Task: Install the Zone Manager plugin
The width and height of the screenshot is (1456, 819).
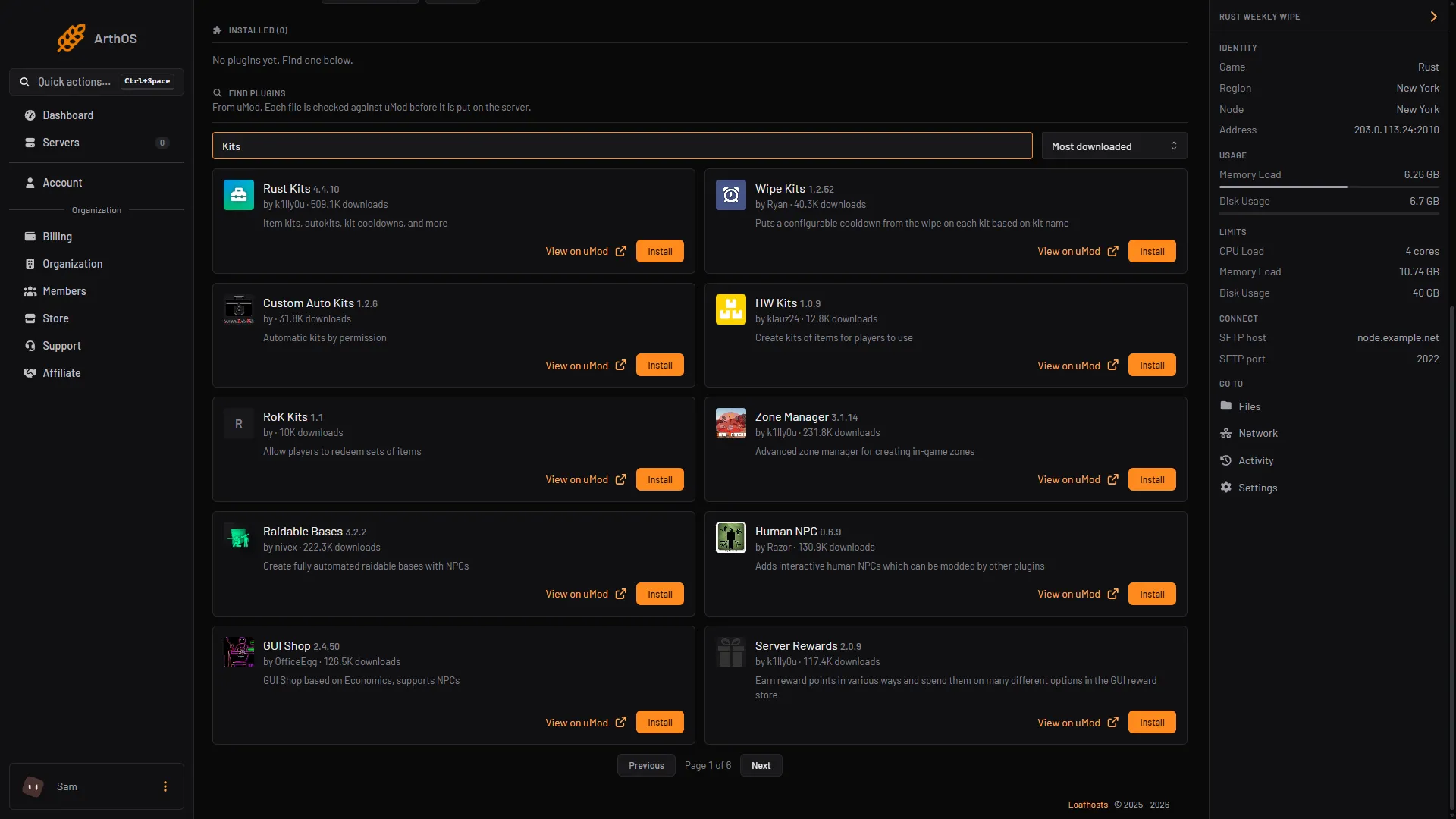Action: tap(1152, 479)
